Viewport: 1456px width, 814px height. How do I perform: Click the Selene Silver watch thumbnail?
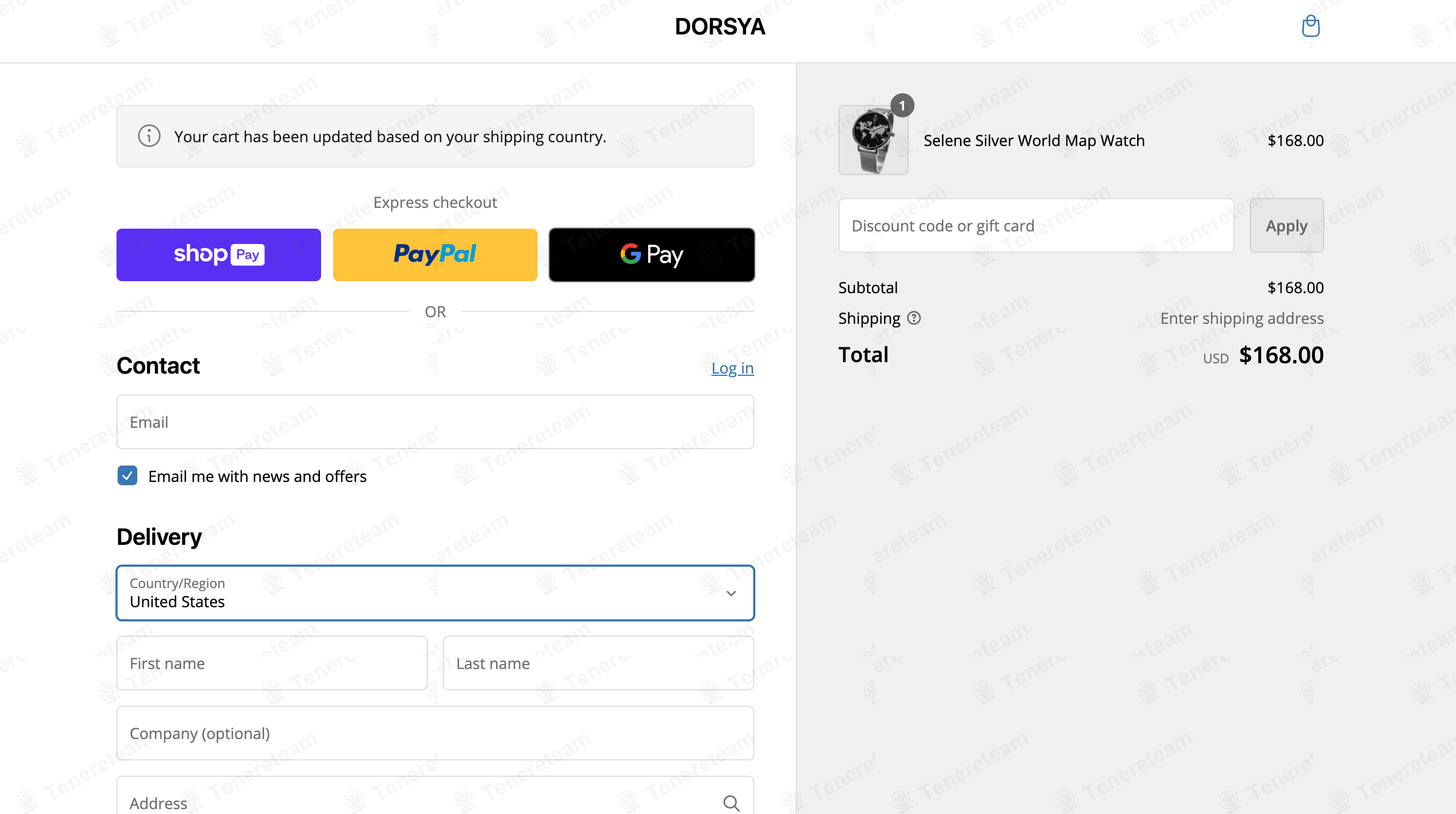tap(872, 141)
